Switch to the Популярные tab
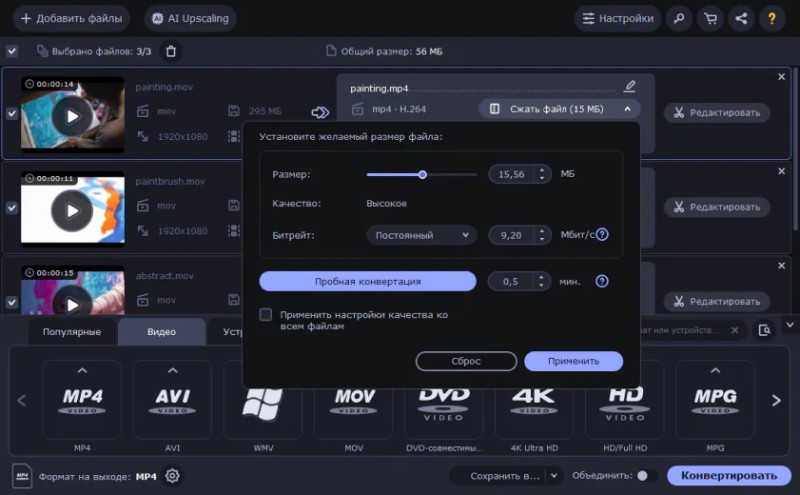Viewport: 800px width, 495px height. (71, 331)
